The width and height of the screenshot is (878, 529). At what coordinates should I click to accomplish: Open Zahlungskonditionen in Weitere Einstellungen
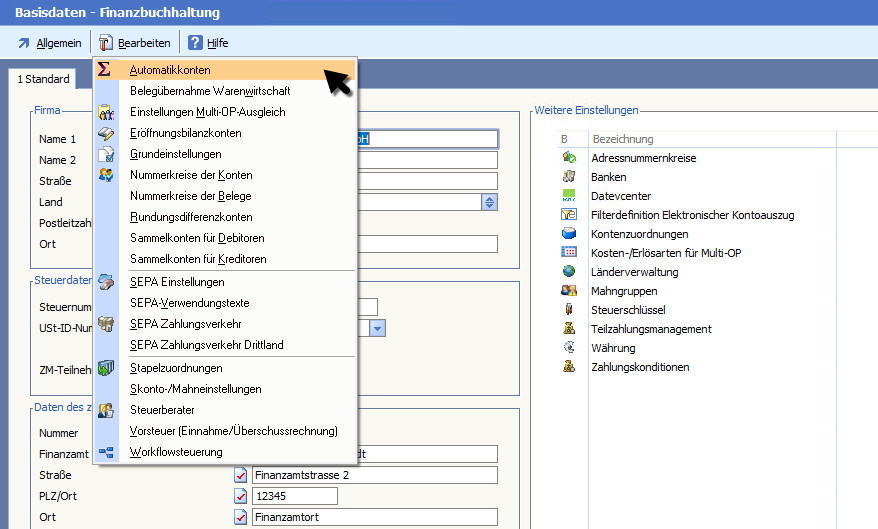pyautogui.click(x=640, y=367)
